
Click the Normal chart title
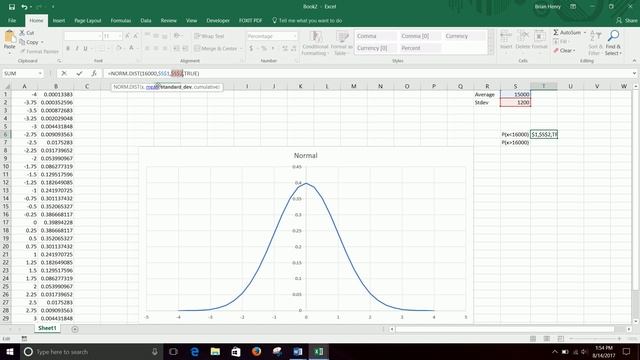pyautogui.click(x=305, y=156)
